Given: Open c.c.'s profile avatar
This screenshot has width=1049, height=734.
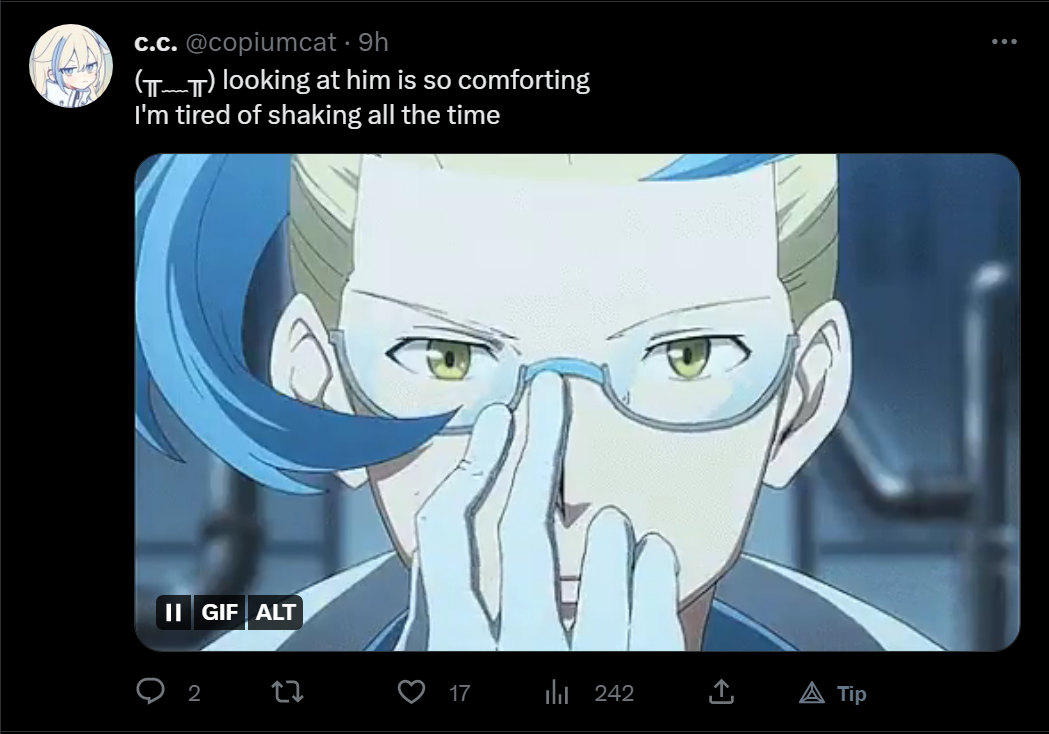Looking at the screenshot, I should (x=71, y=66).
